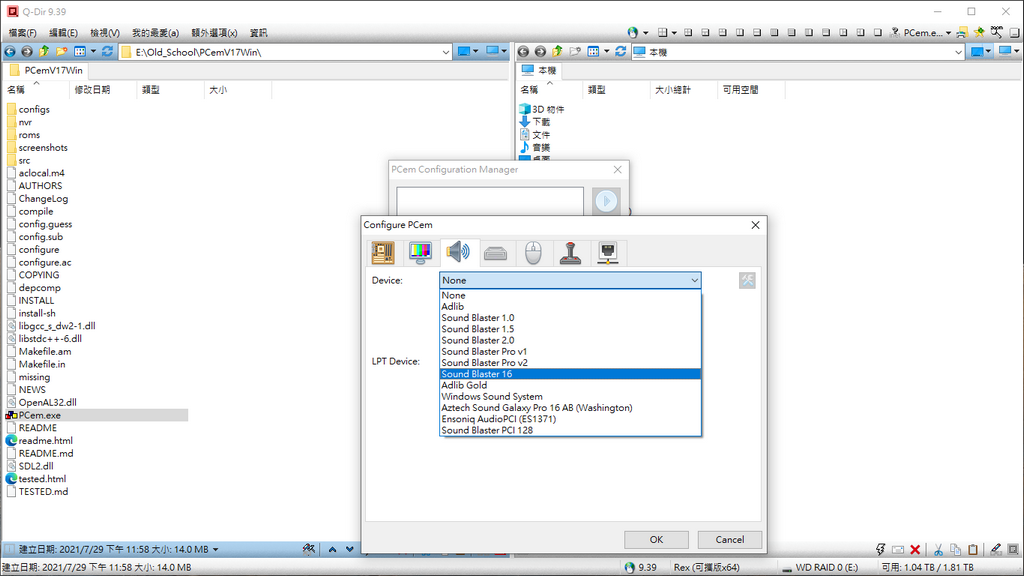This screenshot has width=1024, height=576.
Task: Select readme.html file
Action: 39,440
